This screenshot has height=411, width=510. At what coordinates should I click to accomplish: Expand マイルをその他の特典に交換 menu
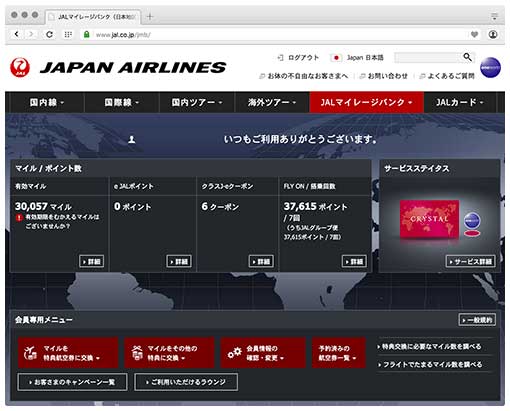tap(169, 352)
